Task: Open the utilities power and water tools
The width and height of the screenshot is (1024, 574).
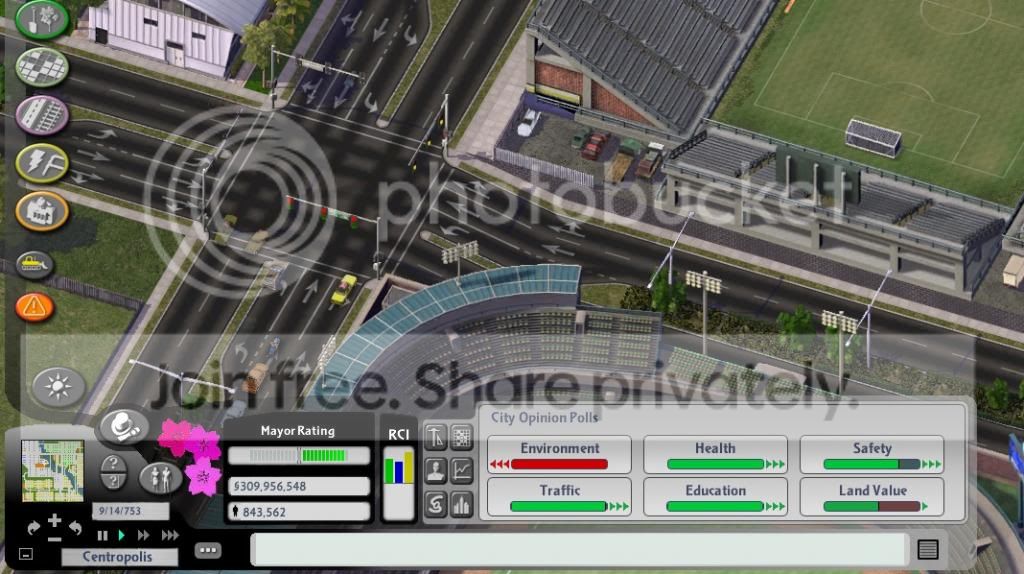Action: tap(42, 163)
